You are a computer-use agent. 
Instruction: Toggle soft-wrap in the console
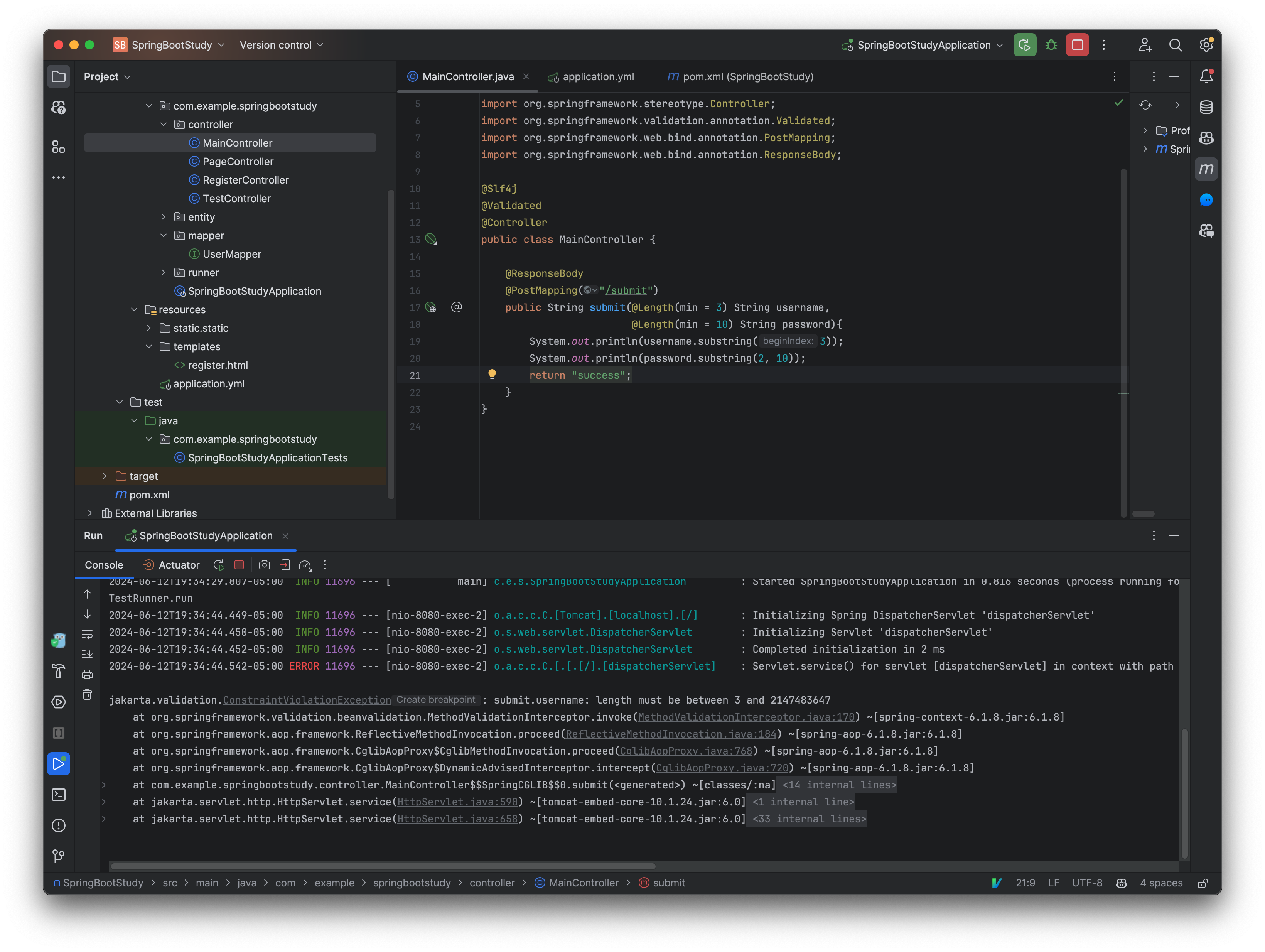87,635
